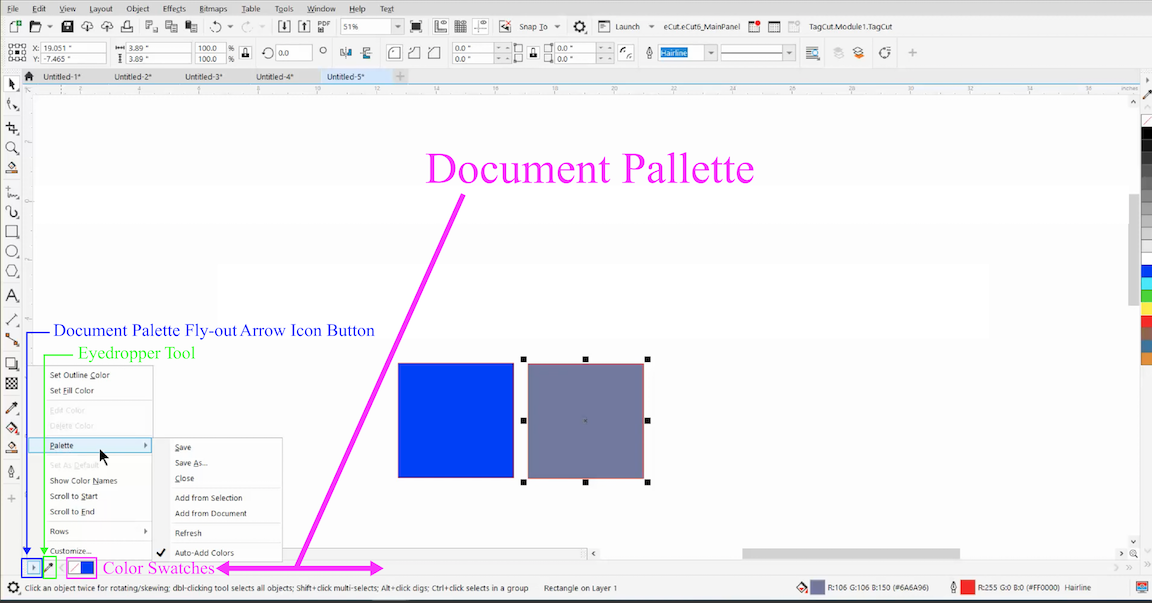Viewport: 1152px width, 603px height.
Task: Toggle the lock ratio padlock button
Action: pos(246,53)
